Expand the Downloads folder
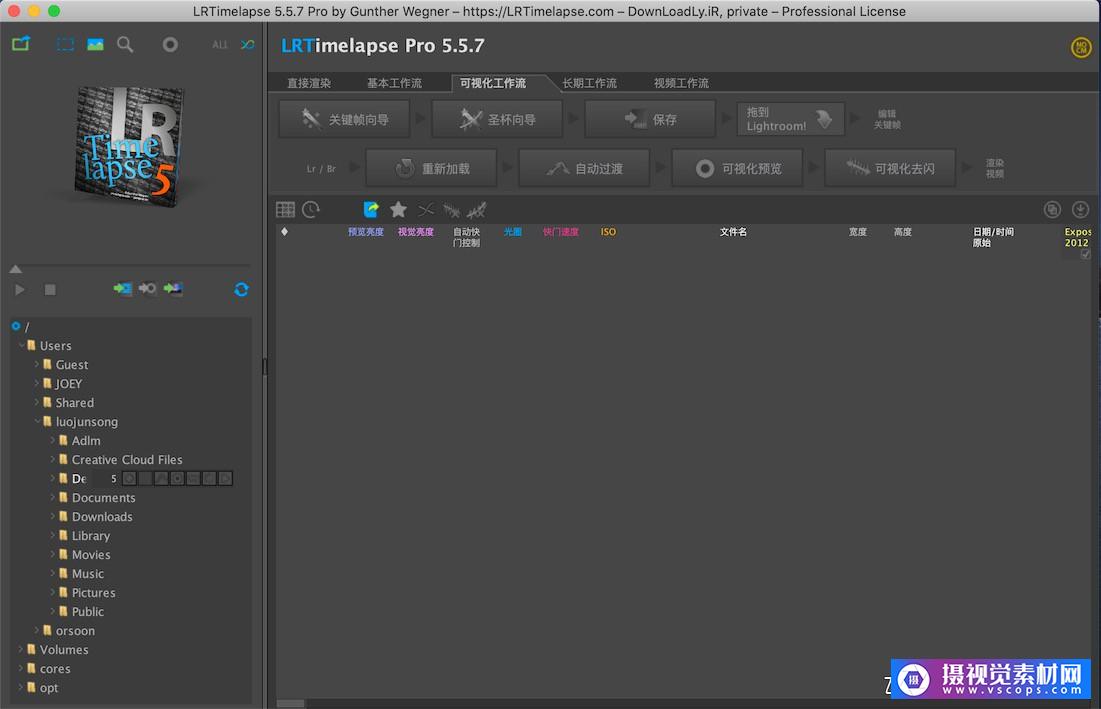The image size is (1101, 709). point(53,515)
